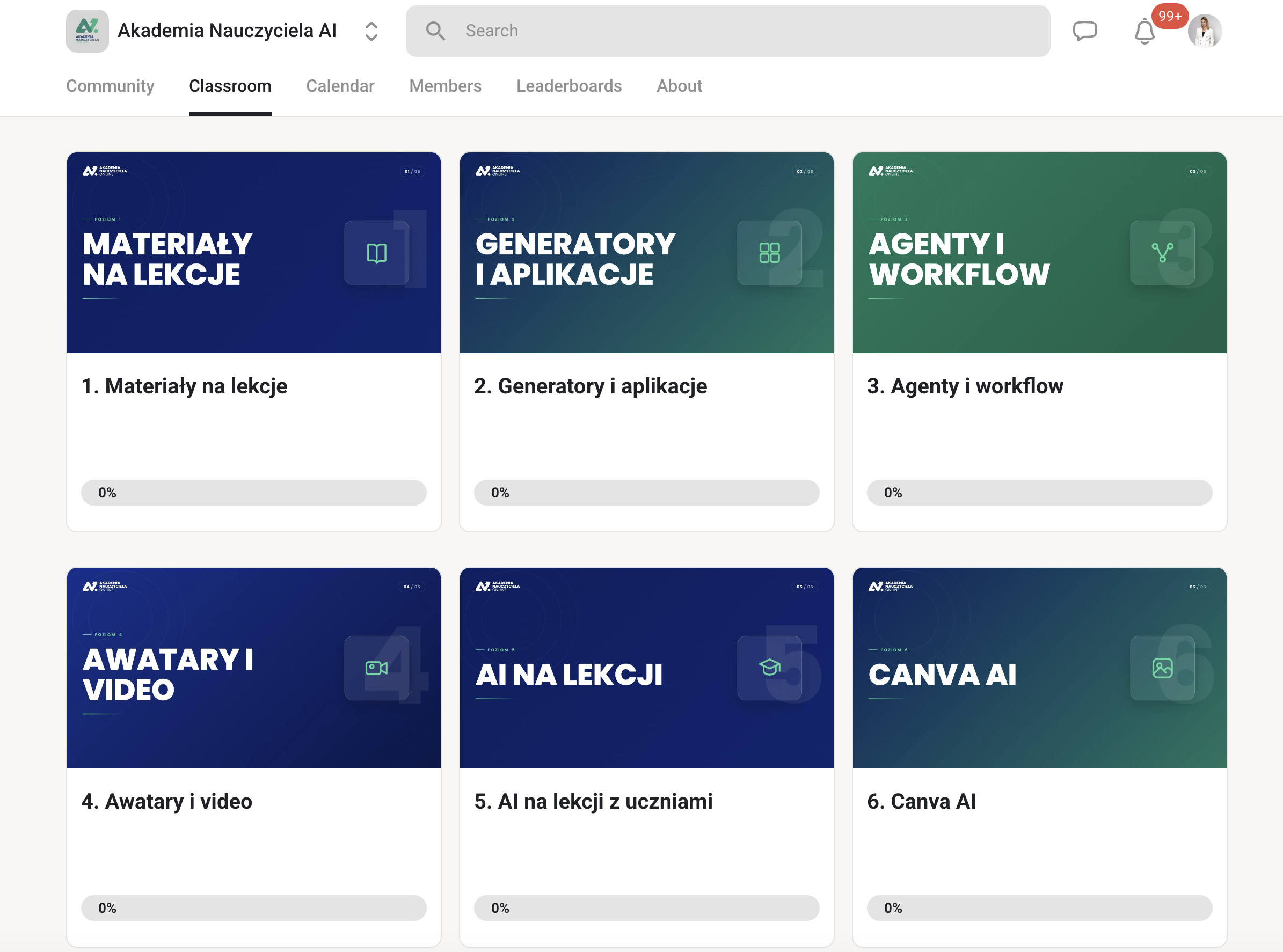Click Akademia logo on the Canva AI cover
Screen dimensions: 1283x952
point(891,587)
